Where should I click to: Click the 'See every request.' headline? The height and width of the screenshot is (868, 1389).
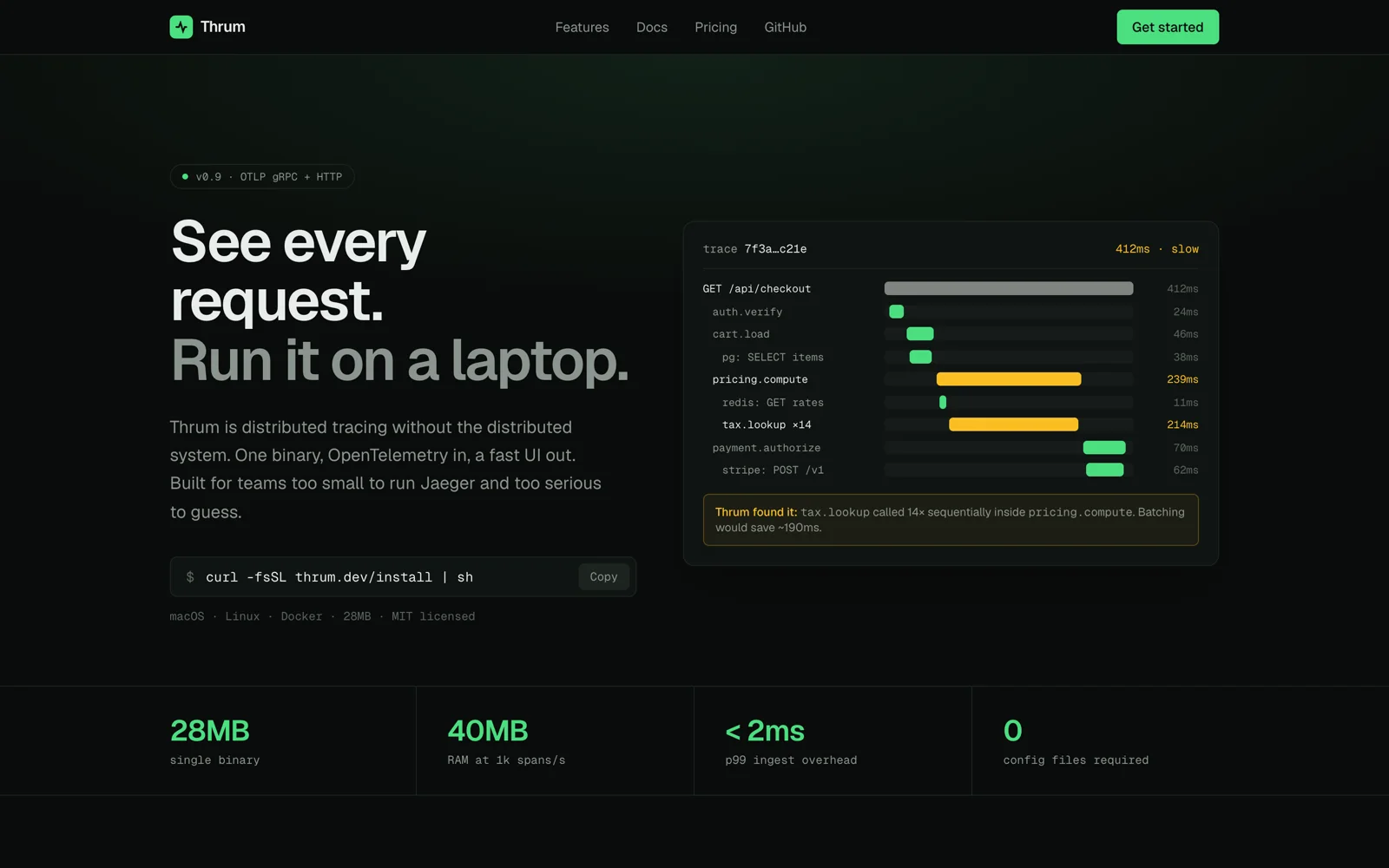(x=299, y=271)
